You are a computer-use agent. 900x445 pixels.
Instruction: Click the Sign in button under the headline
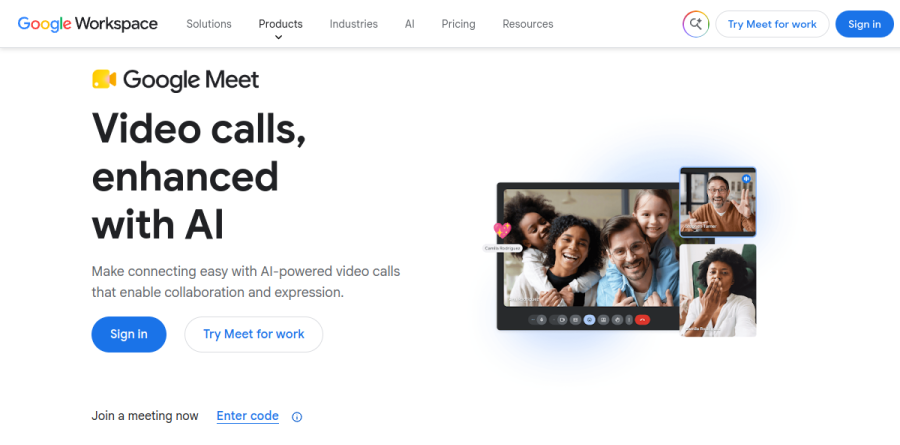[129, 334]
